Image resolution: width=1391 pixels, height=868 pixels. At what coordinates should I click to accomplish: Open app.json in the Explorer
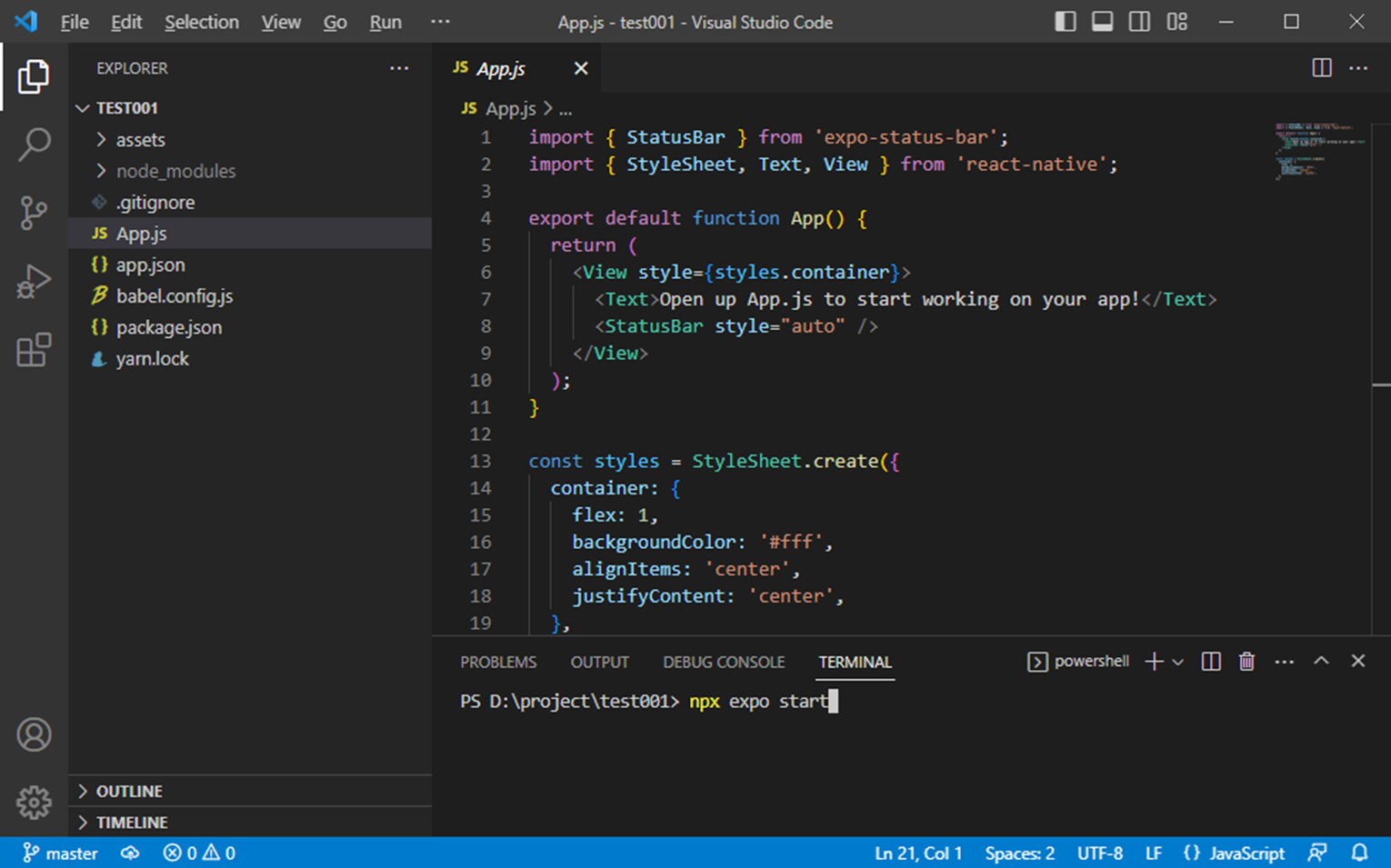point(250,264)
